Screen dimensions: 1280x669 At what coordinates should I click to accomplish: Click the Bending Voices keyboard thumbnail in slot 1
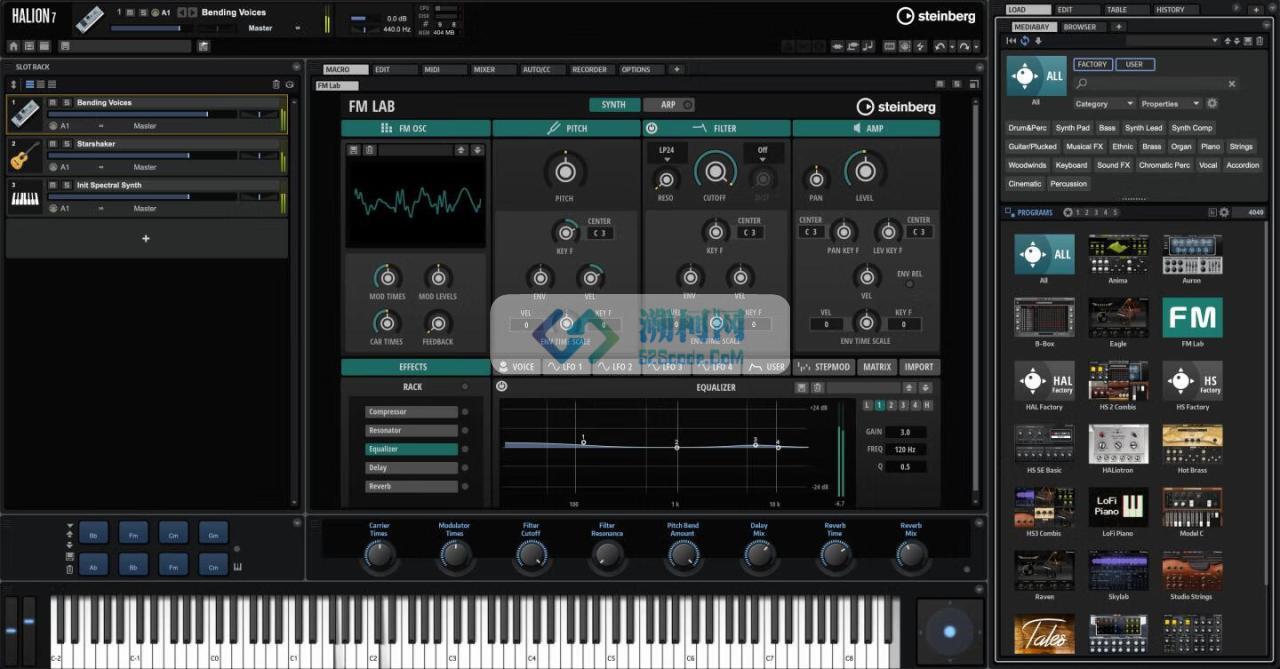pyautogui.click(x=25, y=115)
